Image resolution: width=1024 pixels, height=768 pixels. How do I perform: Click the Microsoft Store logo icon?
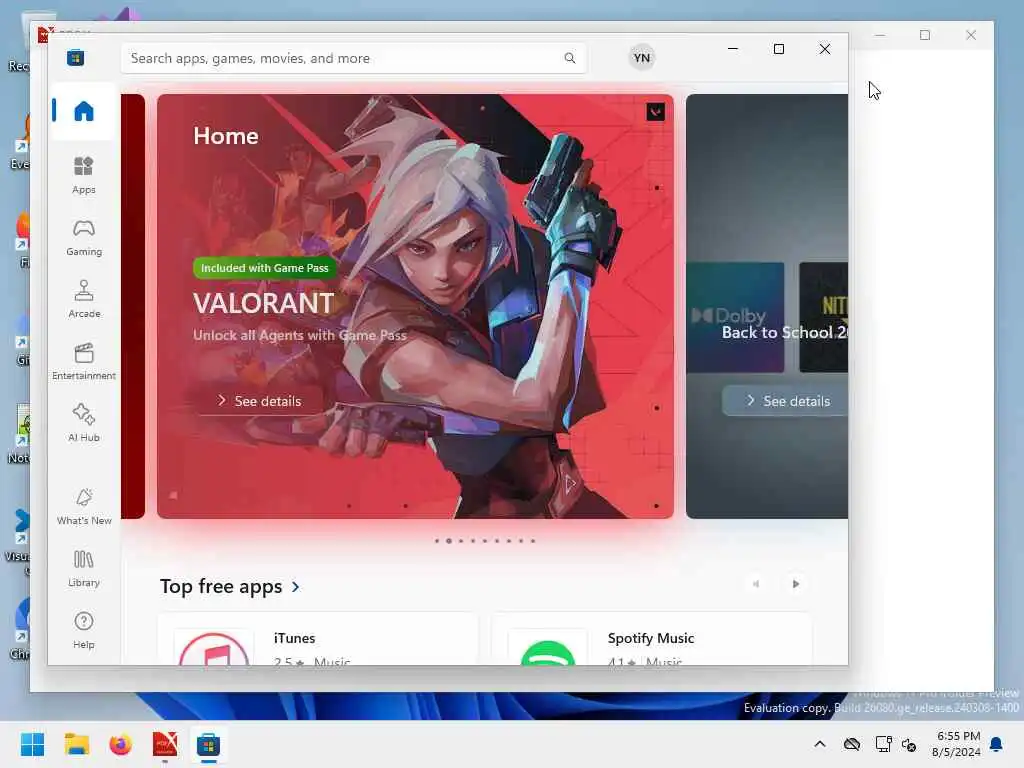tap(76, 58)
